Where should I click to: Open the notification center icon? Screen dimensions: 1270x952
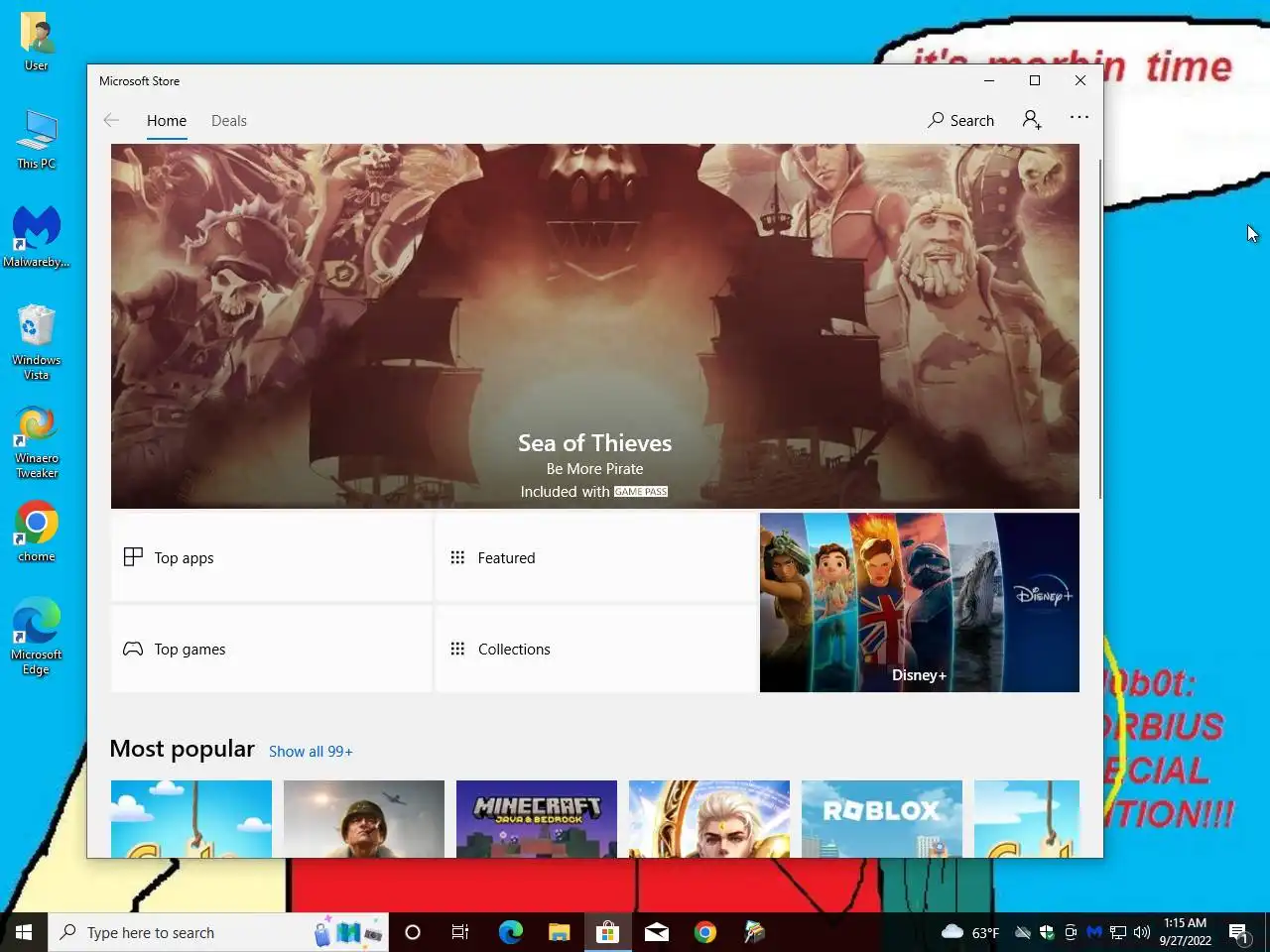1238,932
